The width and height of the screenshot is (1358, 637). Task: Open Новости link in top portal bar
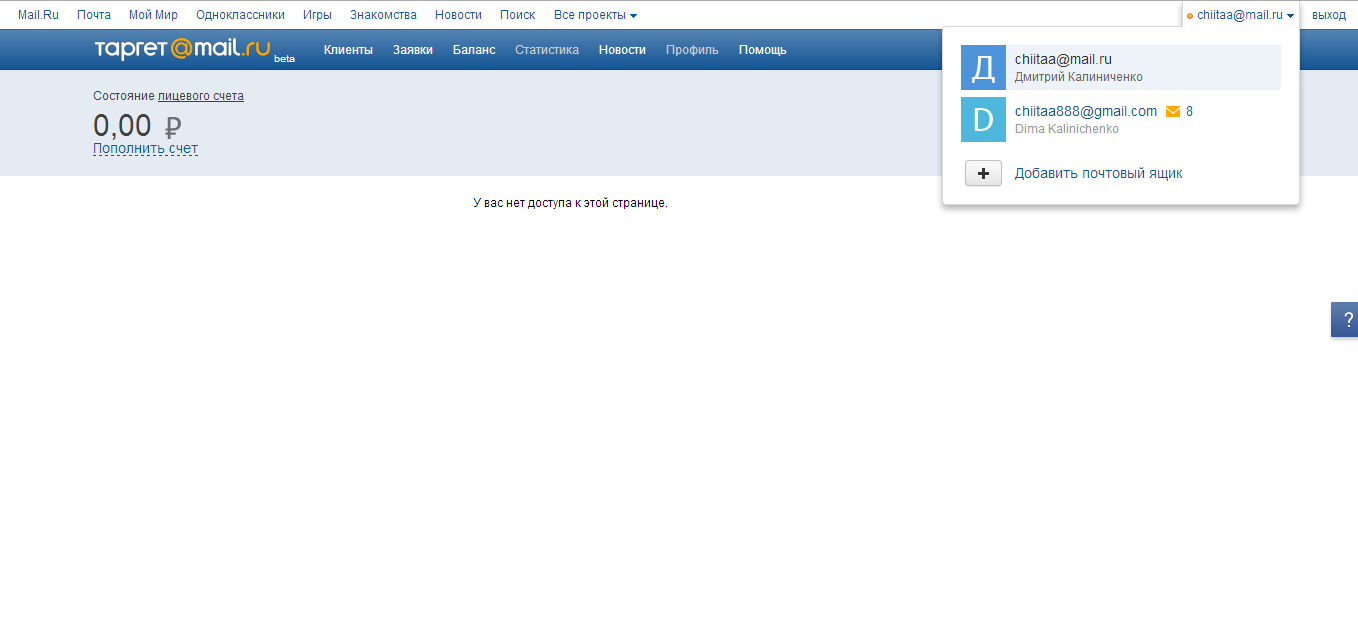(x=458, y=15)
